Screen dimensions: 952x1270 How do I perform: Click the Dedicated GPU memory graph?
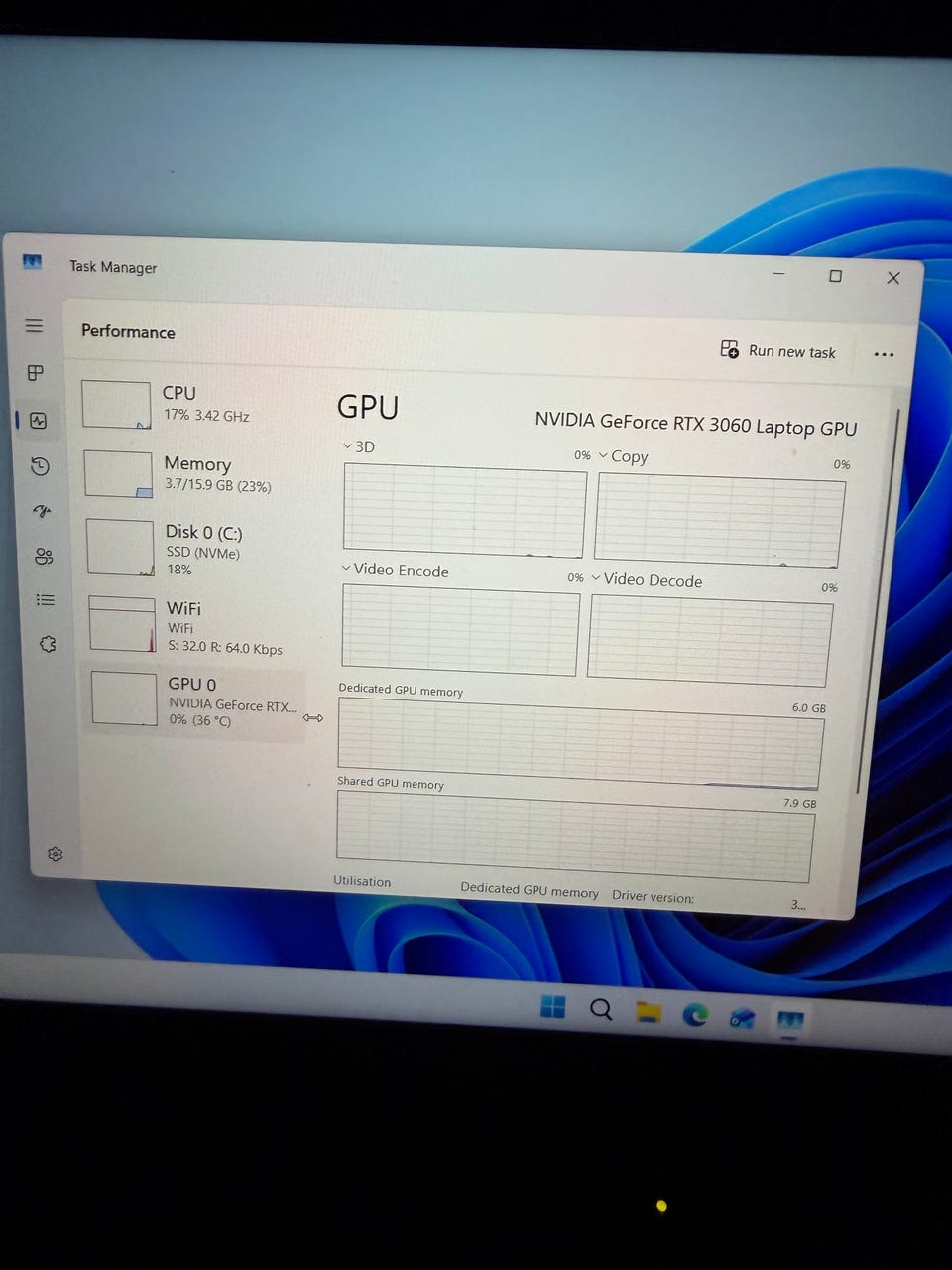coord(581,743)
